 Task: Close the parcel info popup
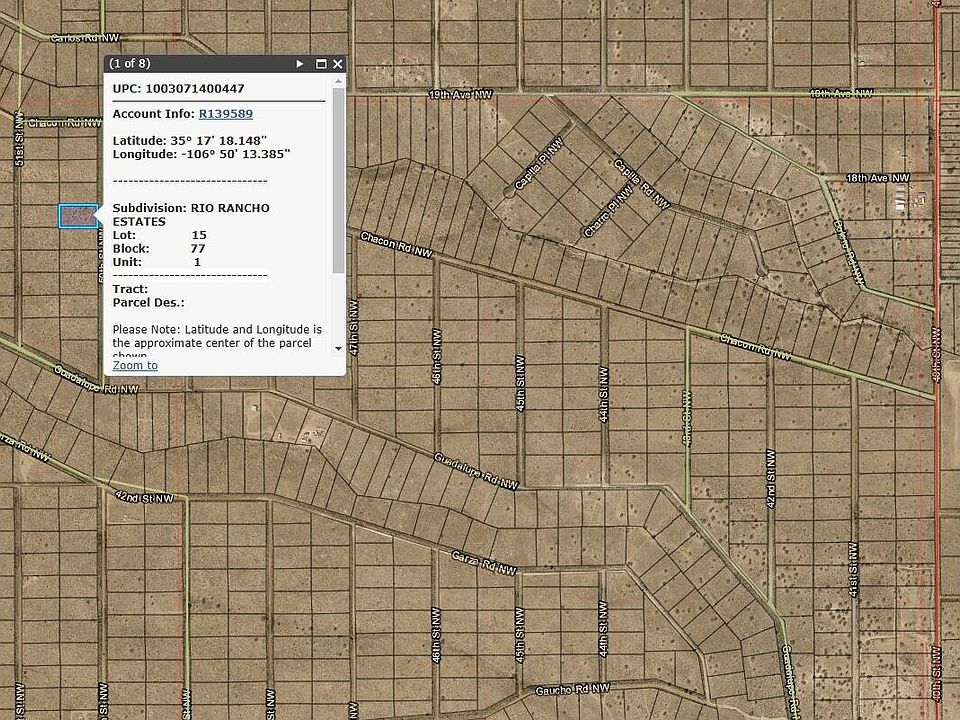click(338, 64)
